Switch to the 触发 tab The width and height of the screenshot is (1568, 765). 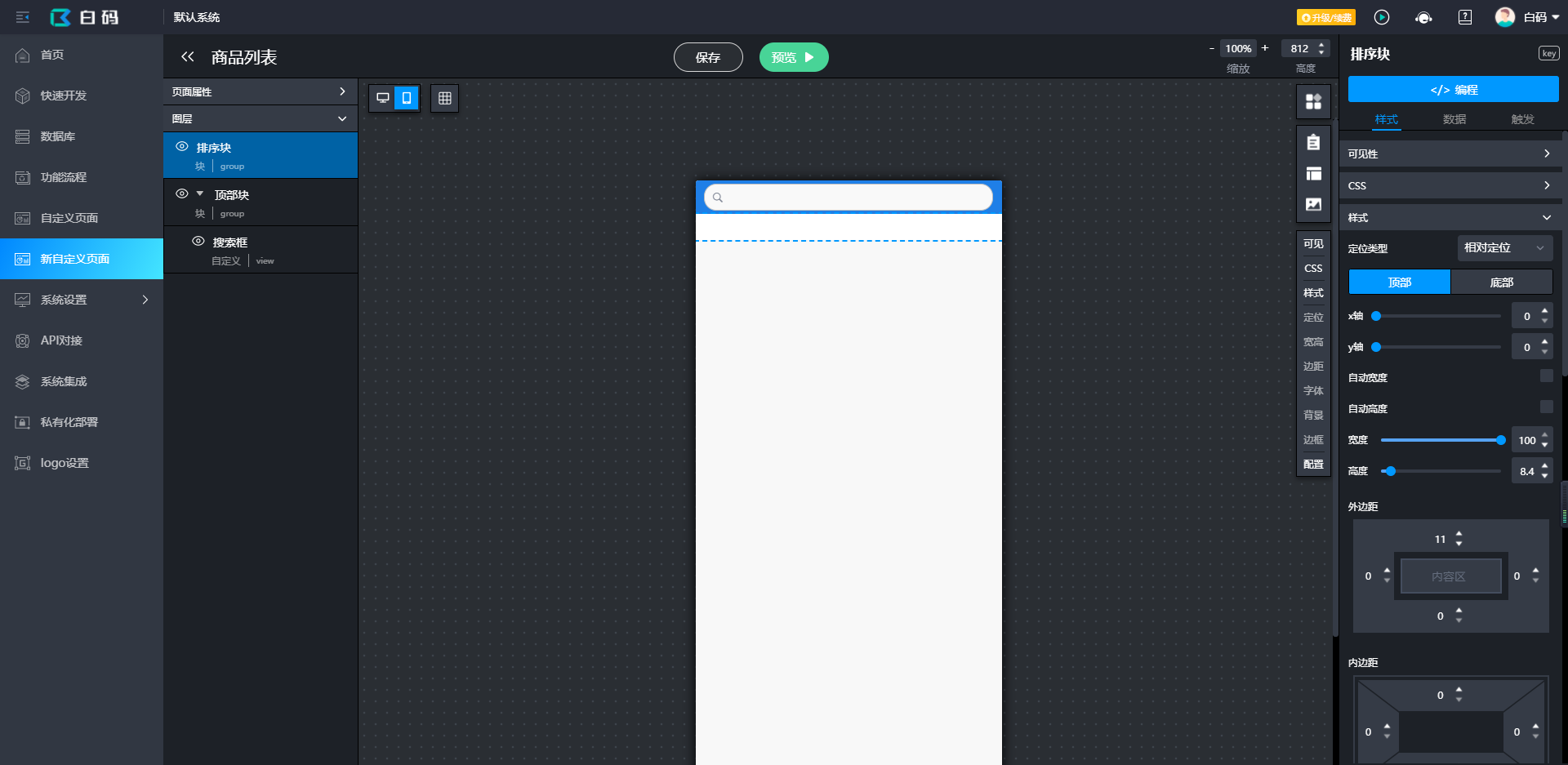coord(1522,119)
